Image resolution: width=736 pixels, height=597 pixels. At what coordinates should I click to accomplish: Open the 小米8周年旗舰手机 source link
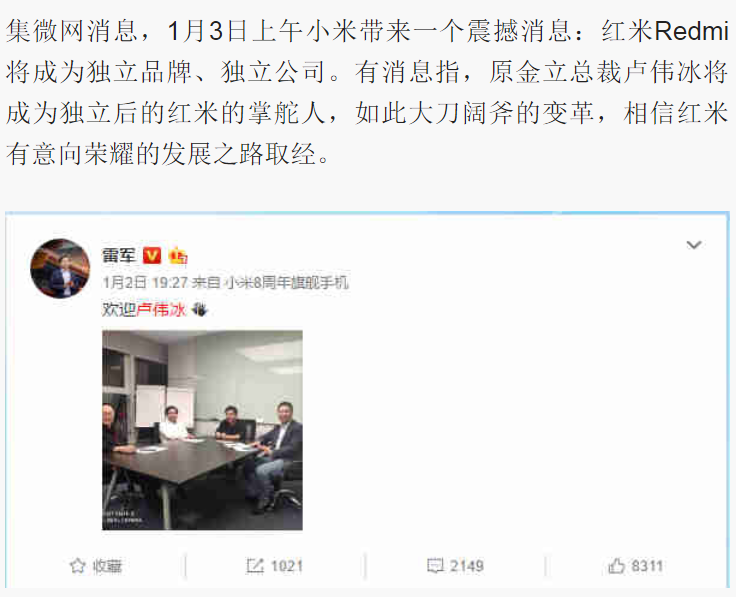click(287, 283)
